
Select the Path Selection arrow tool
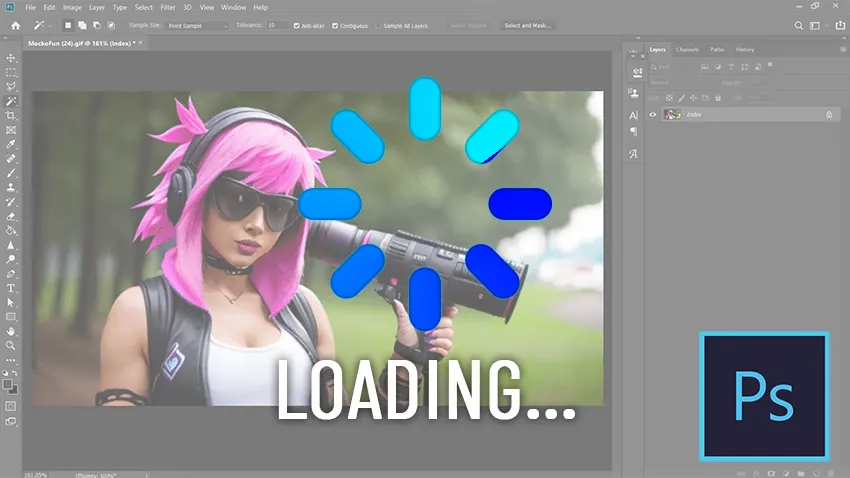11,302
